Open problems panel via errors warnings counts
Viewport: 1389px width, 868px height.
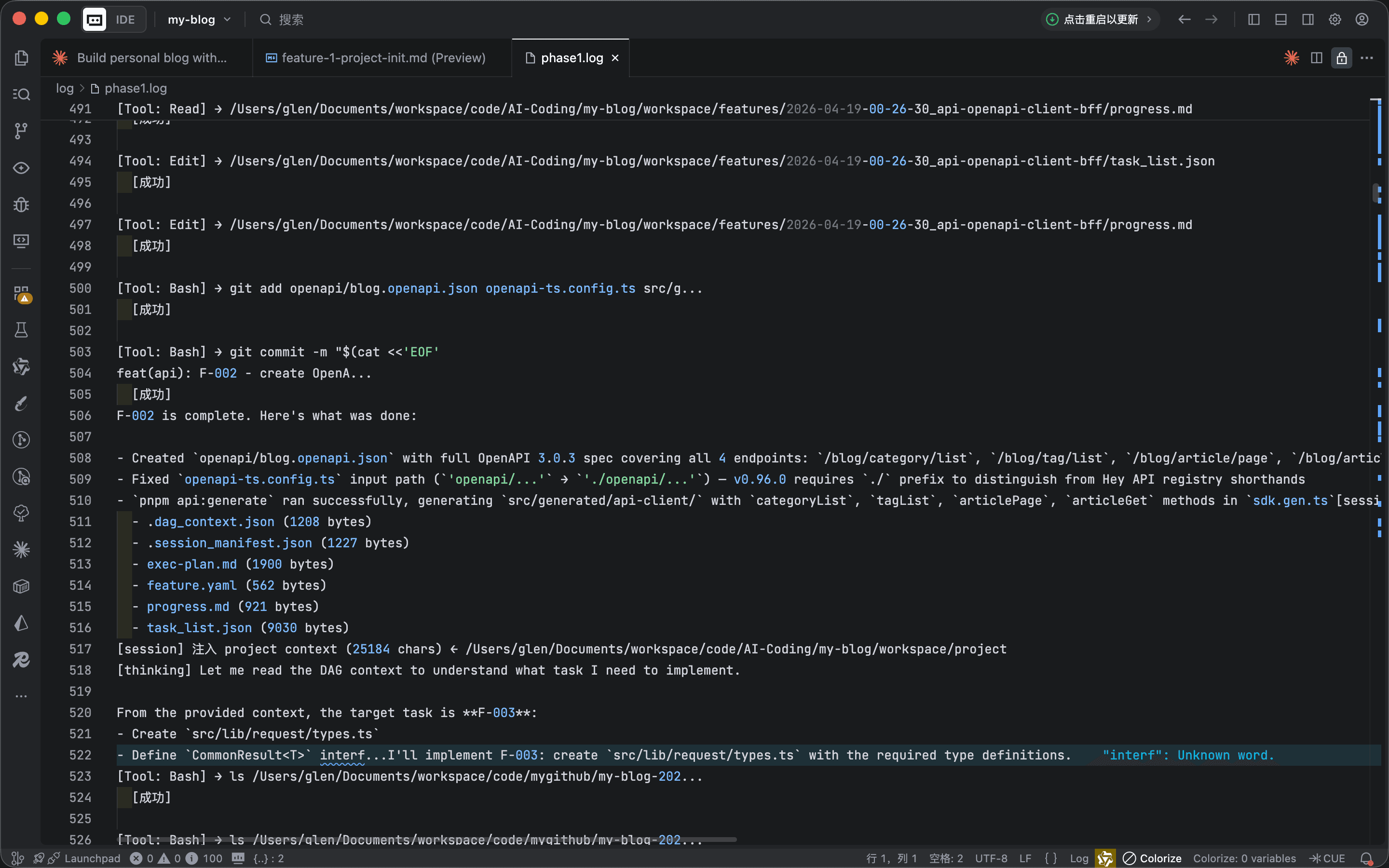tap(176, 858)
